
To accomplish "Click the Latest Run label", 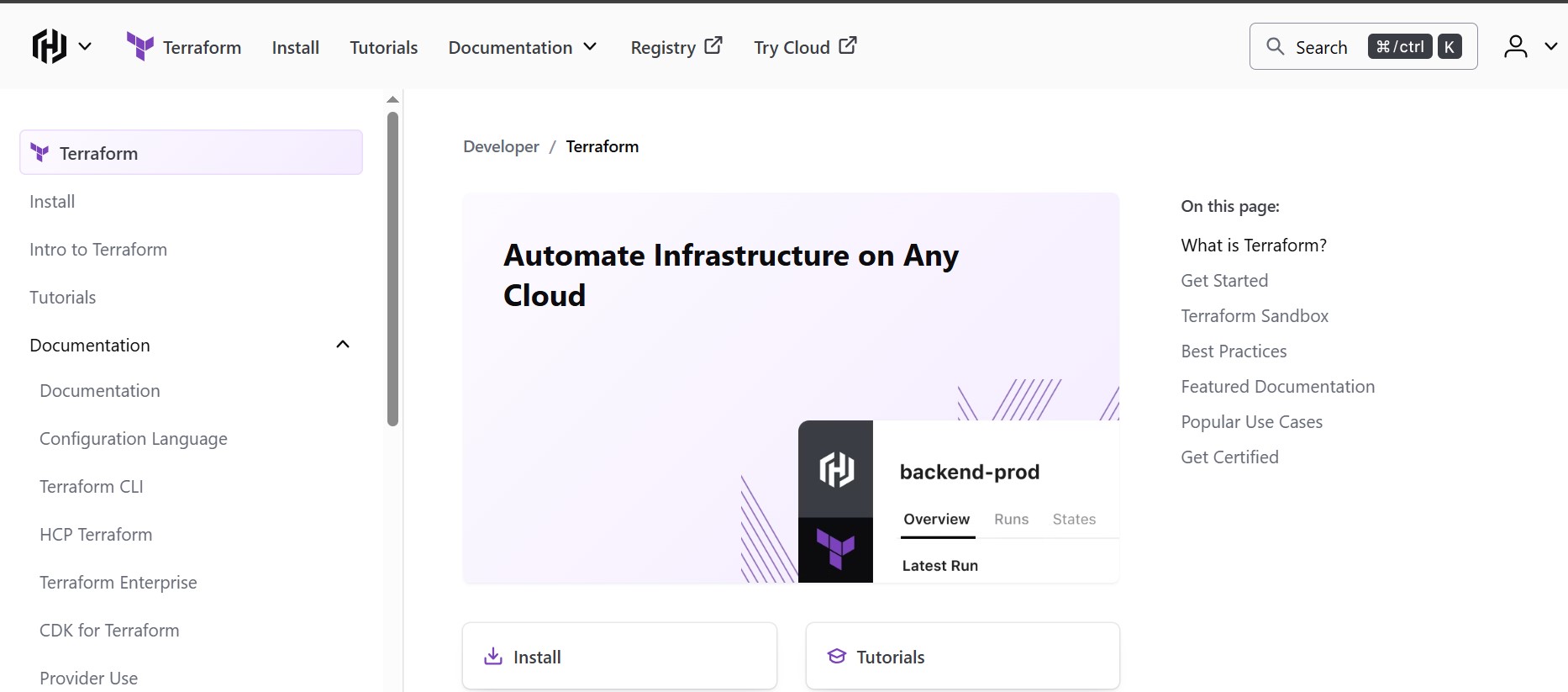I will pos(940,566).
